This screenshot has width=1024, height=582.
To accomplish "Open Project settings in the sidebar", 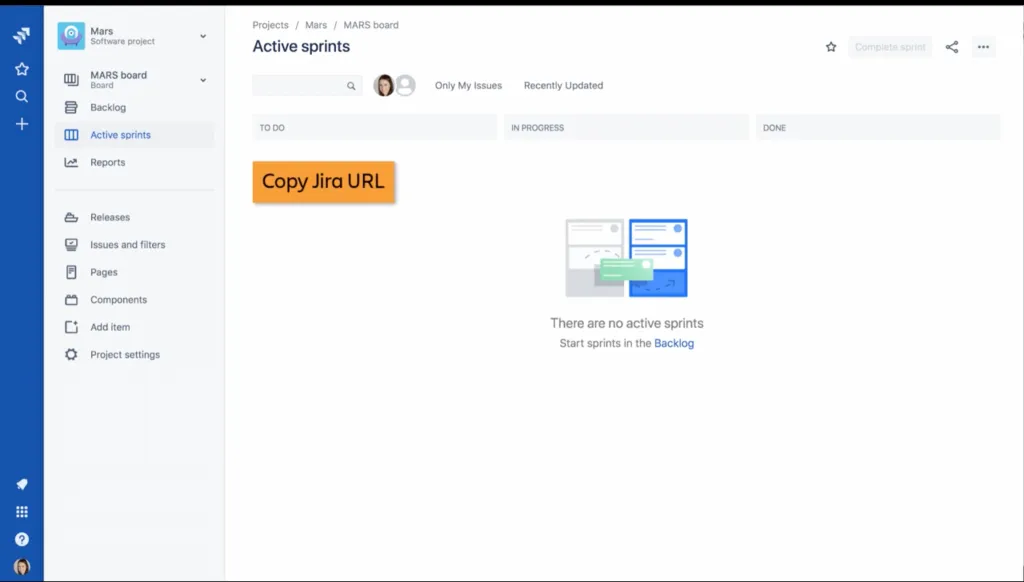I will [x=135, y=354].
